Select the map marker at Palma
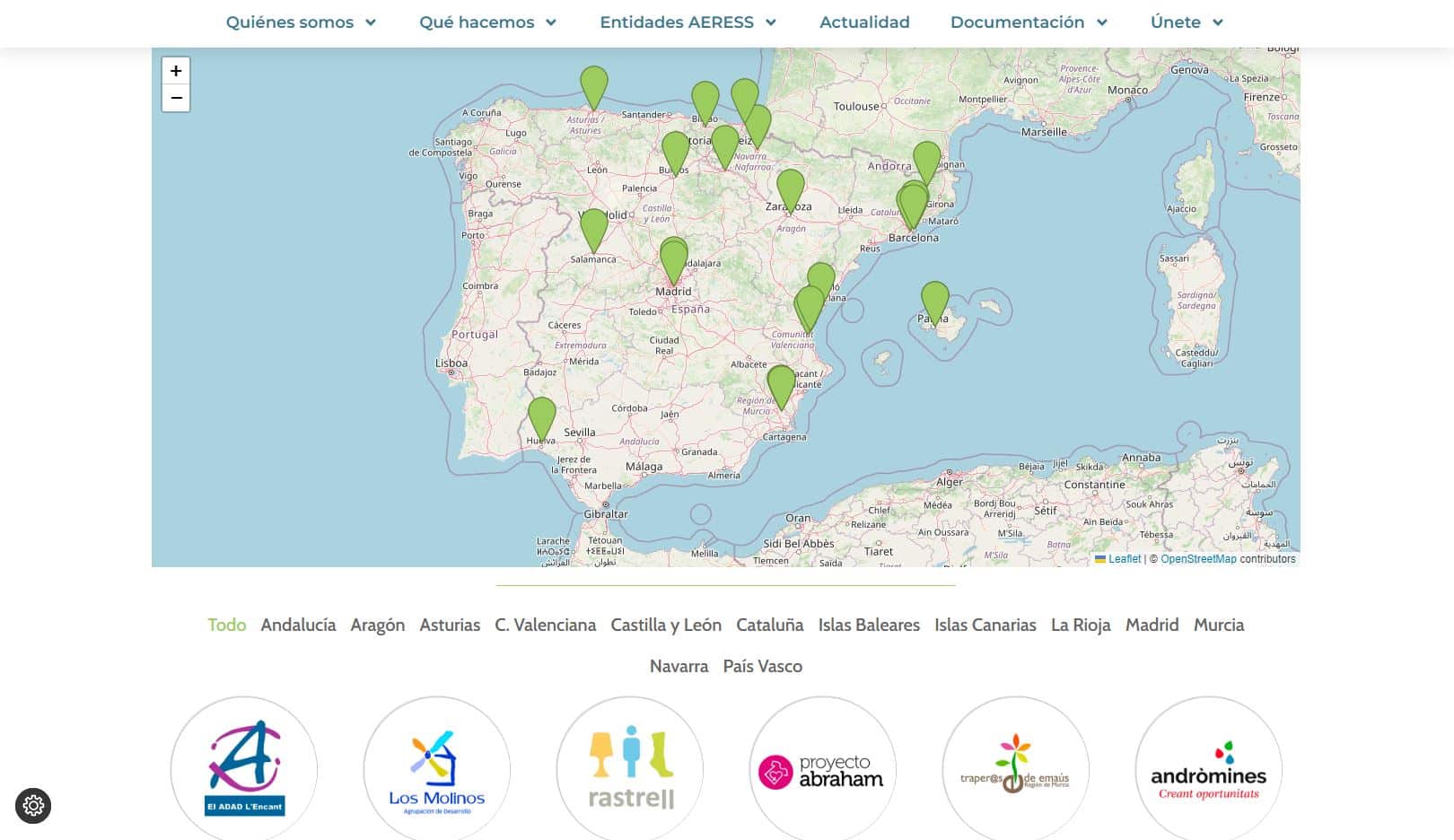 [x=934, y=302]
